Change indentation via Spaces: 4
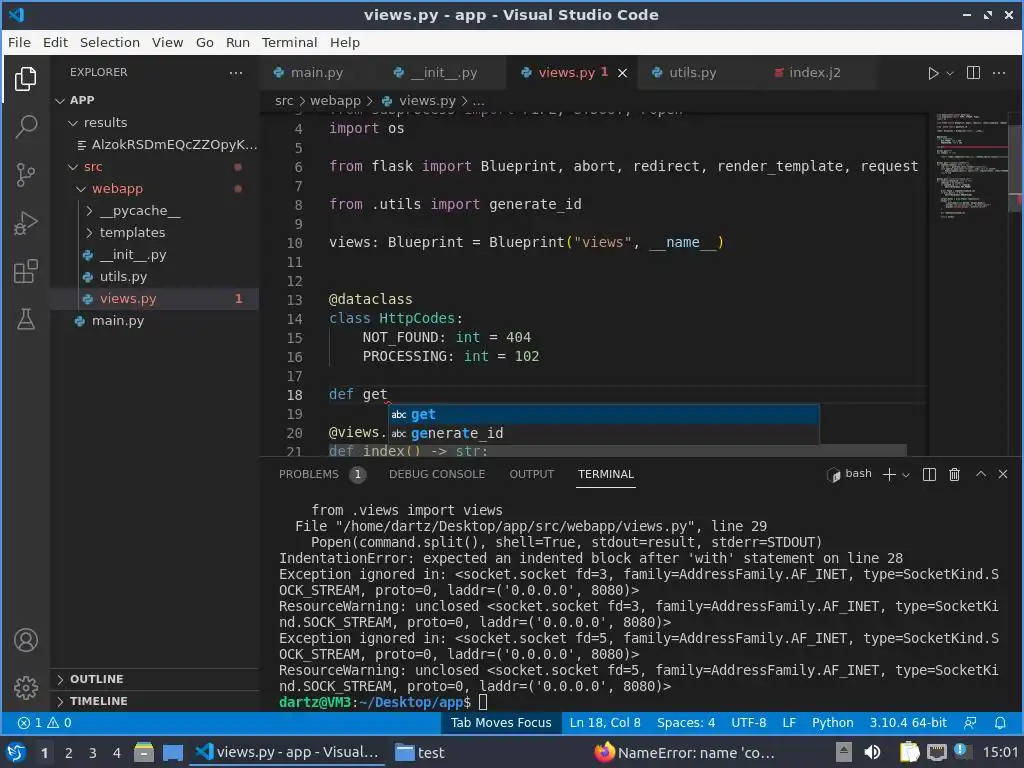Viewport: 1024px width, 768px height. click(x=686, y=722)
